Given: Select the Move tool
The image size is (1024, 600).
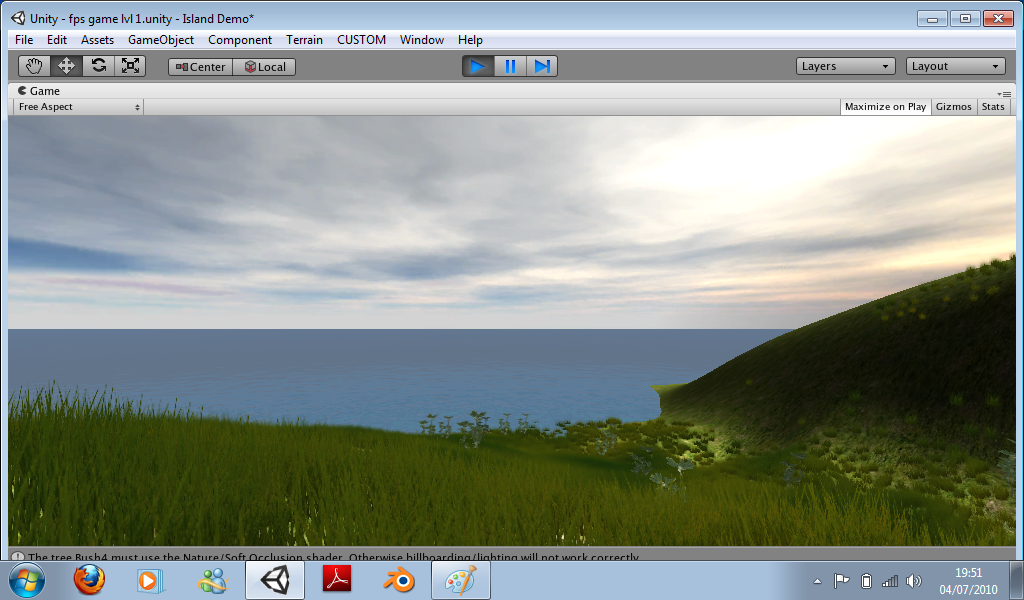Looking at the screenshot, I should [x=64, y=65].
